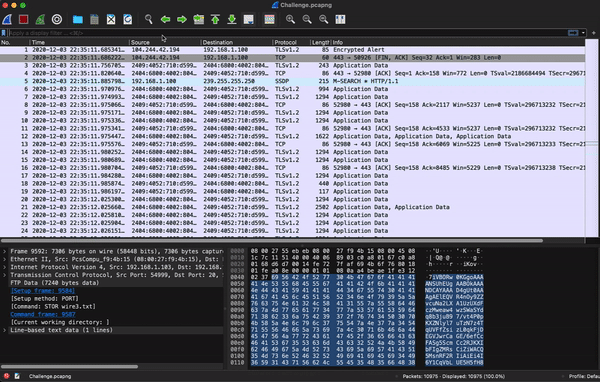Select packet 12 with three Application Data entries
Viewport: 600px width, 382px height.
coord(292,136)
